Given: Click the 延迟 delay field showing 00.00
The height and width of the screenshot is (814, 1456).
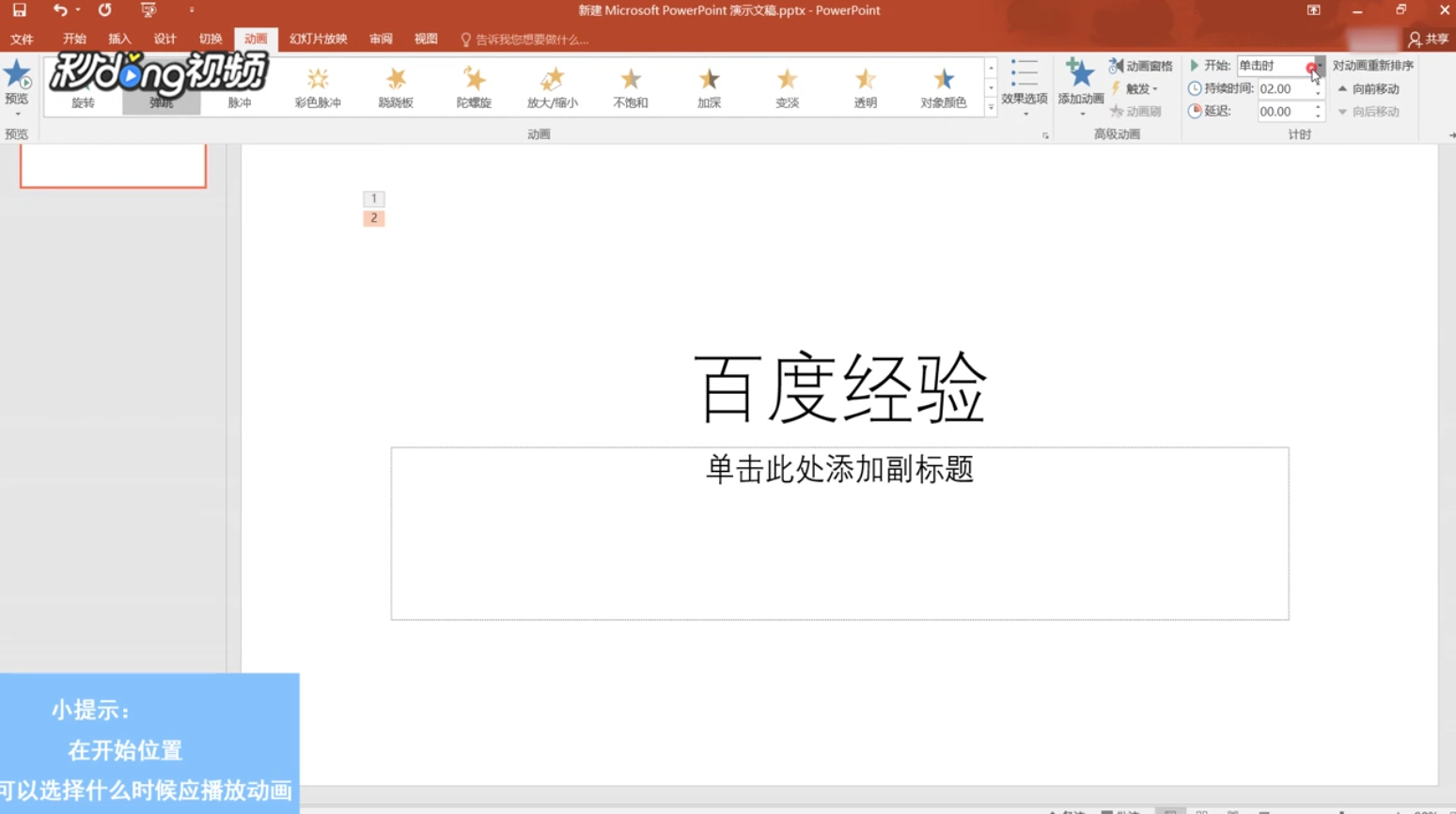Looking at the screenshot, I should 1285,111.
